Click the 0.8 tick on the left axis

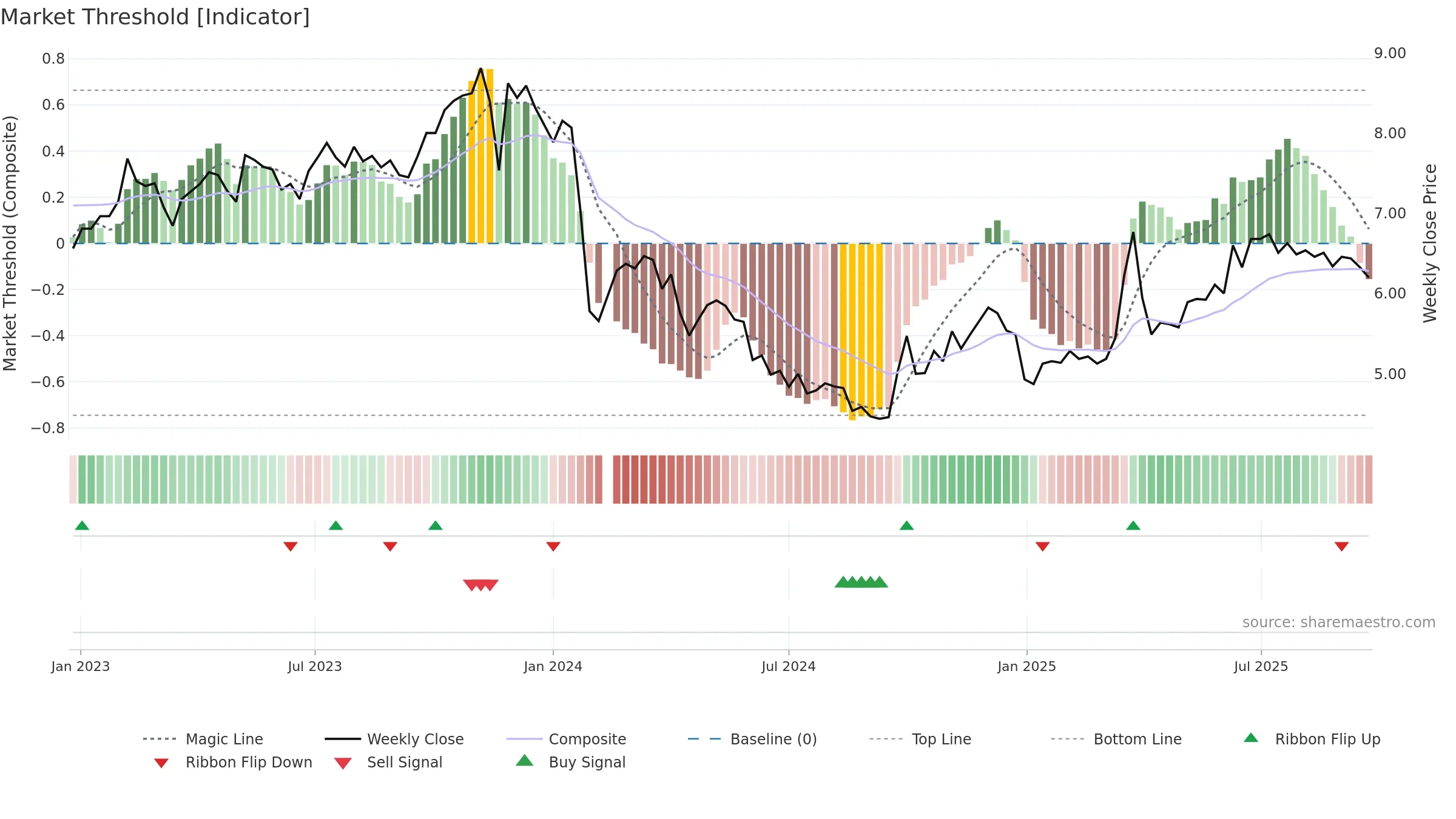(x=53, y=59)
